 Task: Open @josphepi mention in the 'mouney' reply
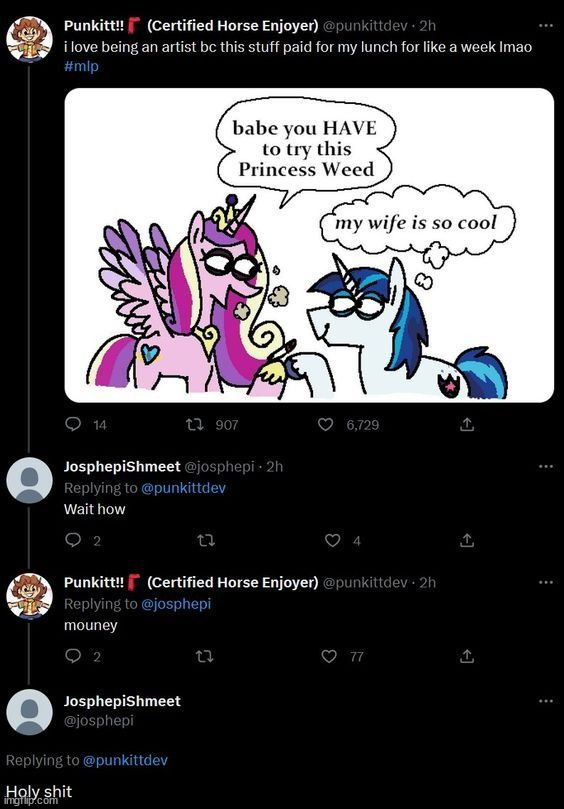[176, 604]
